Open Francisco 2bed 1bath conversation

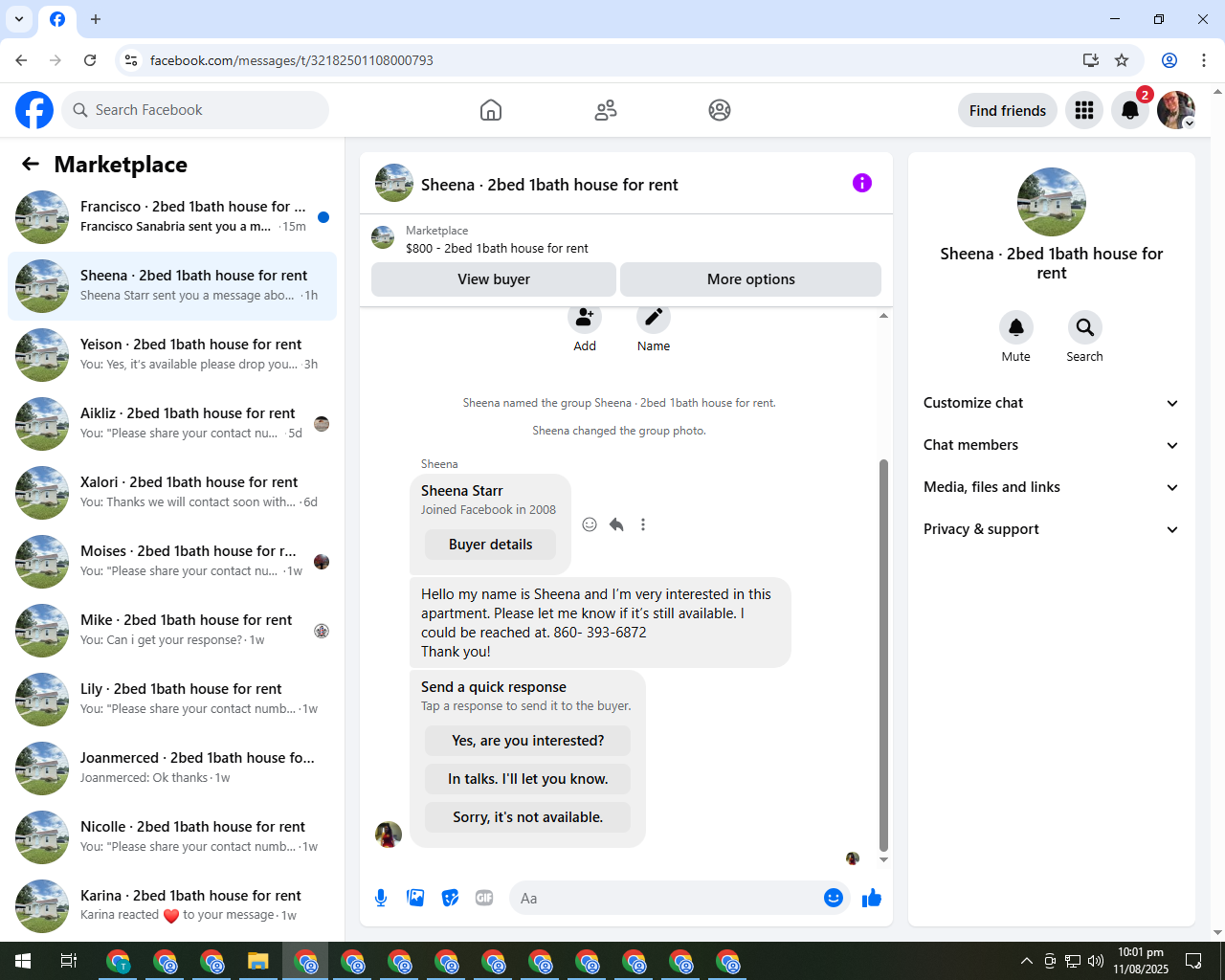coord(172,217)
